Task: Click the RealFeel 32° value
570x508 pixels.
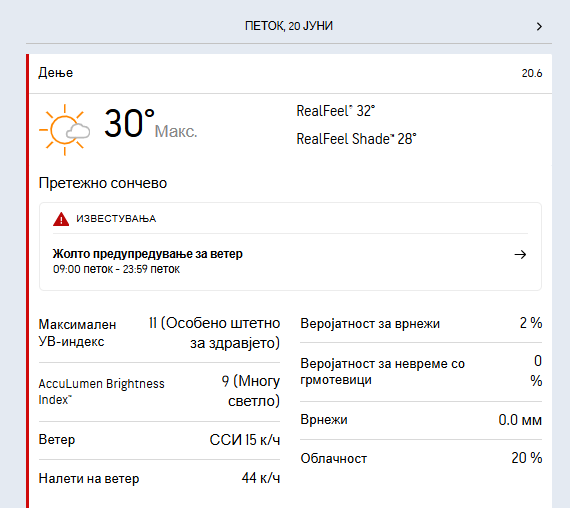Action: click(336, 111)
